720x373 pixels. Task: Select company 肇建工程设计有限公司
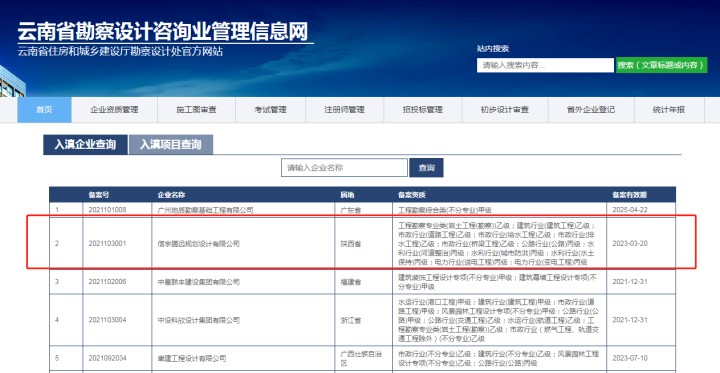[191, 358]
